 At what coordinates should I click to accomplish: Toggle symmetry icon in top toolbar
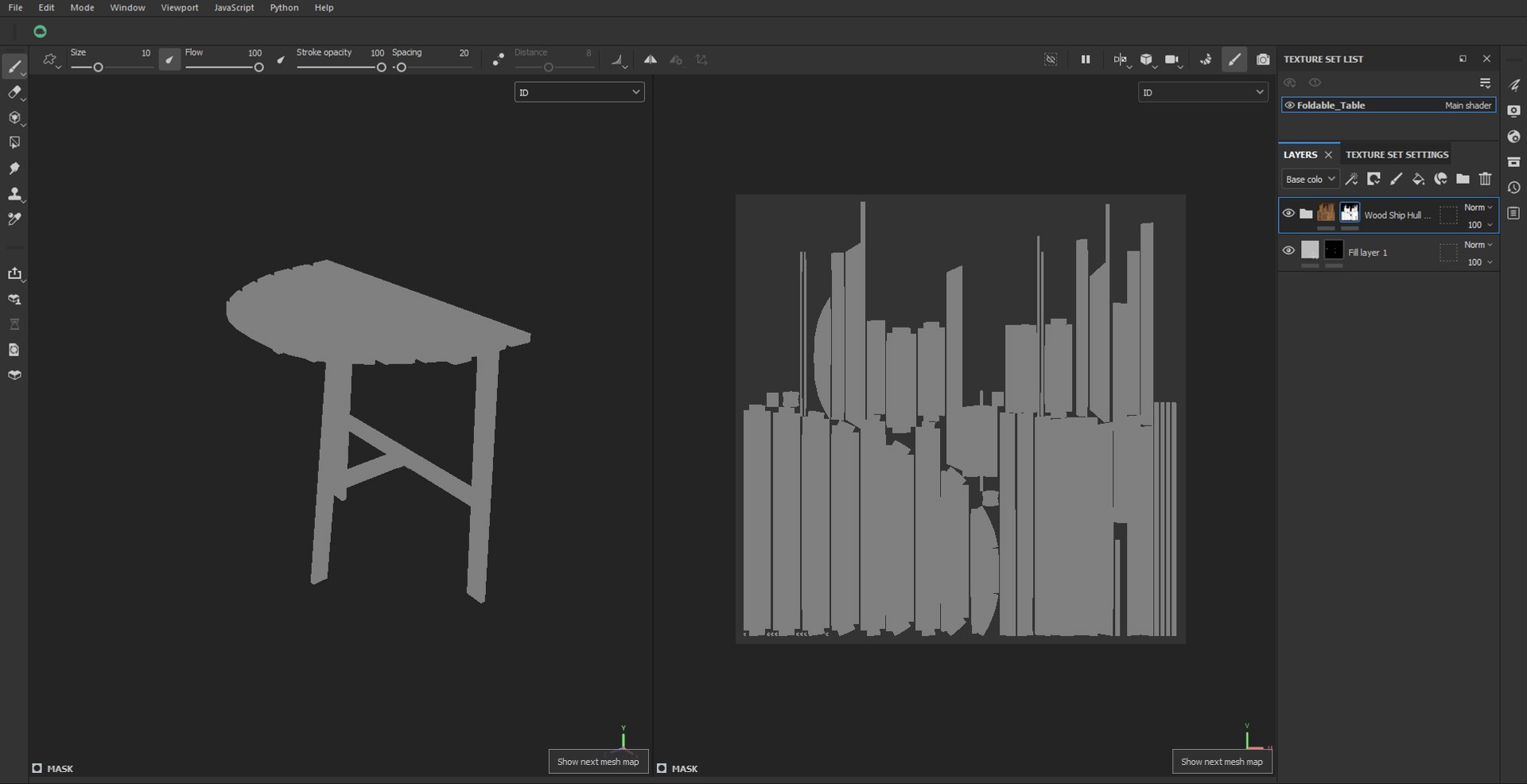point(651,60)
